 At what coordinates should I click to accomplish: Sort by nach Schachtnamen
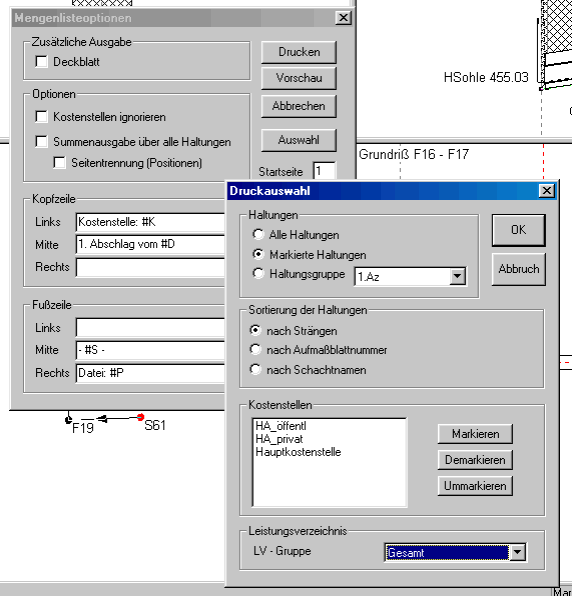(255, 369)
